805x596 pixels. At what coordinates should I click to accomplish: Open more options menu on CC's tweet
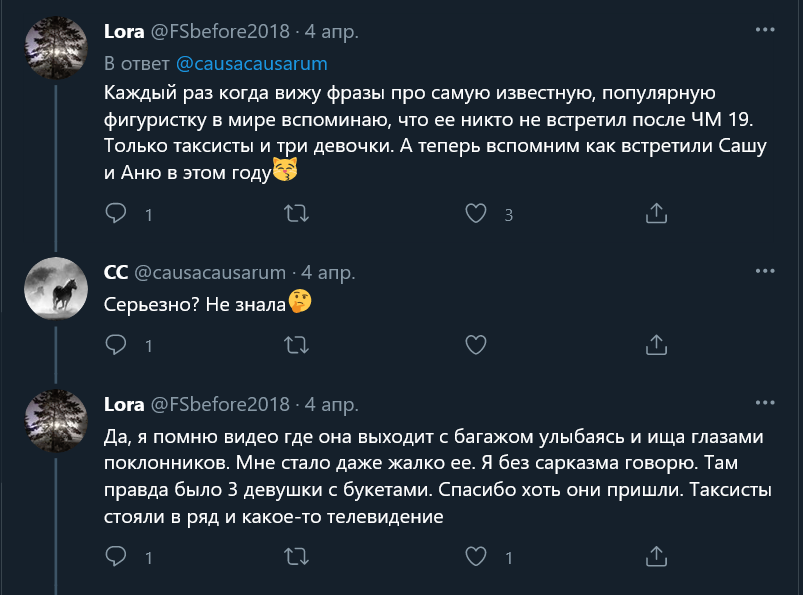pos(765,271)
